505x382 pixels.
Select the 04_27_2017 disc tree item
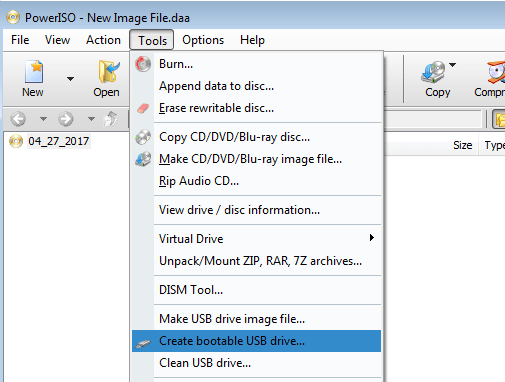click(59, 141)
